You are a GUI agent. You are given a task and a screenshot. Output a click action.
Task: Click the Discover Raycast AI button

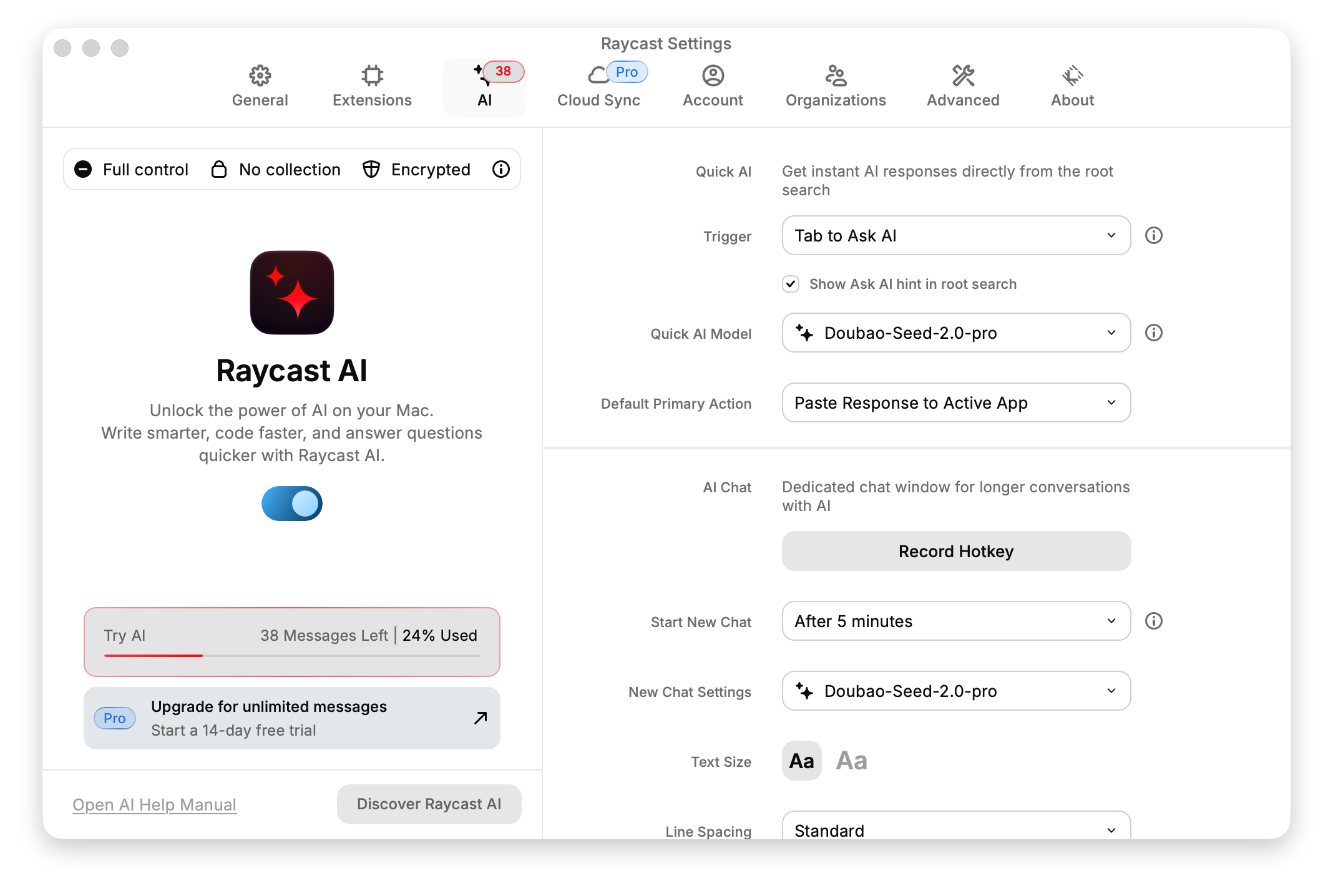429,804
